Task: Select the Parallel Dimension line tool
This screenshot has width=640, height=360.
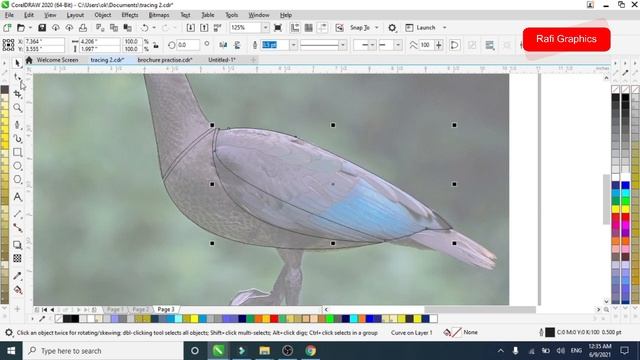Action: (x=18, y=214)
